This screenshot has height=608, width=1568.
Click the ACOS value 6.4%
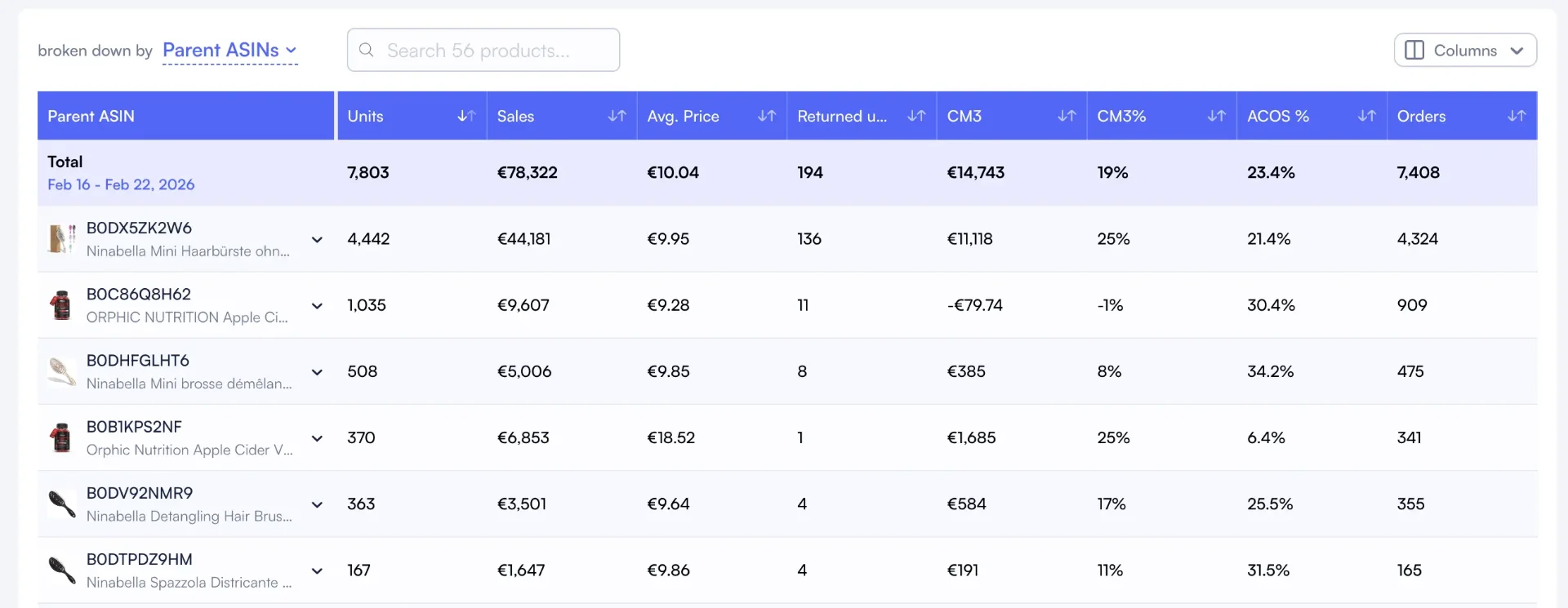1266,437
